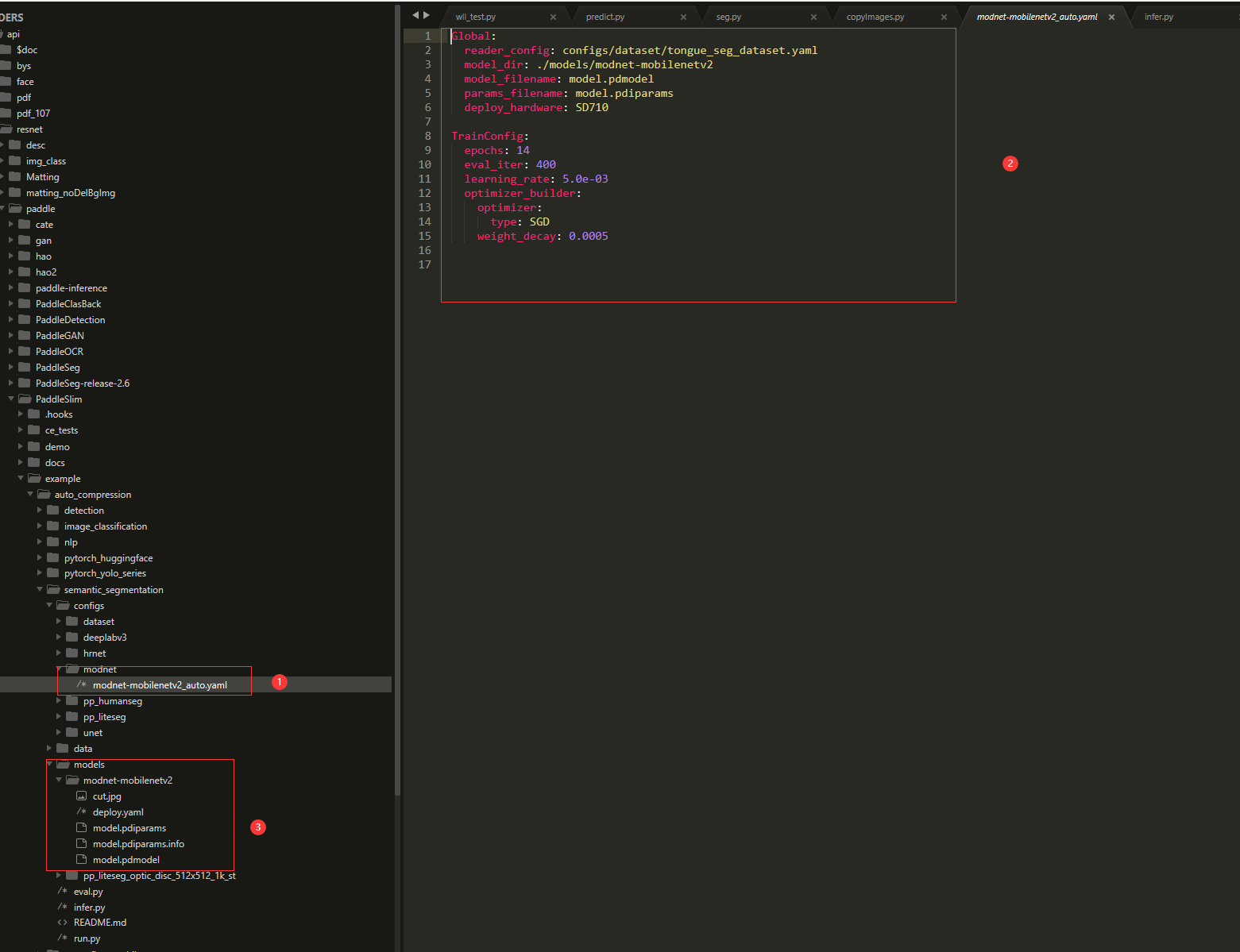The width and height of the screenshot is (1240, 952).
Task: Switch to the seg.py tab
Action: (x=728, y=17)
